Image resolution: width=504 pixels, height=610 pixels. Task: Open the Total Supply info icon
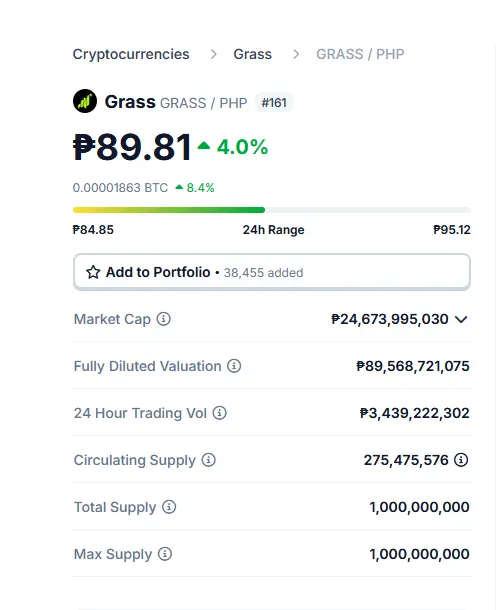point(169,507)
